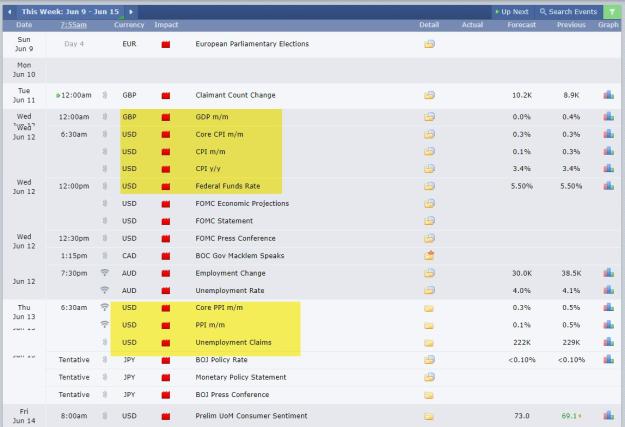Click the 7:55am time link
The image size is (625, 427).
point(74,25)
